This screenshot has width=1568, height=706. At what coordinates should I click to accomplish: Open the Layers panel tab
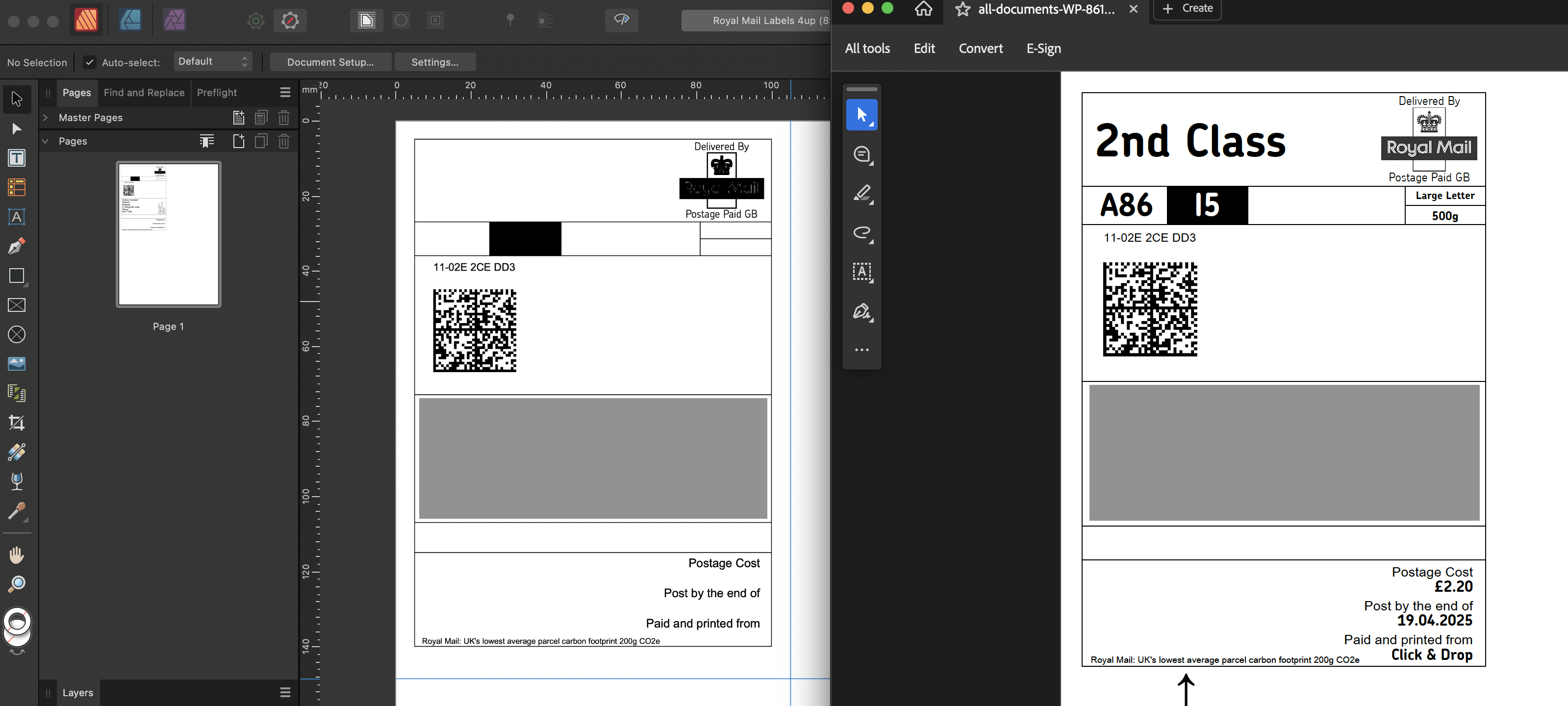(x=78, y=693)
